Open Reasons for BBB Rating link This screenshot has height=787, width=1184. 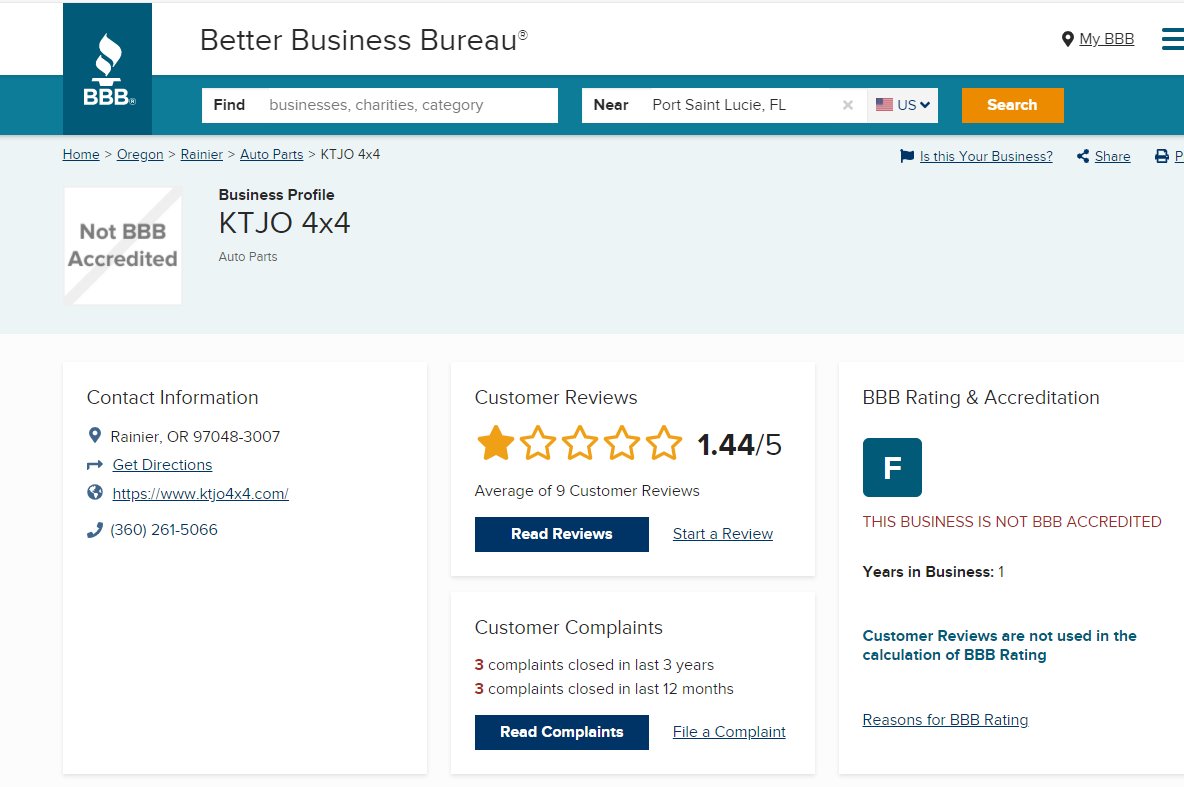pos(945,720)
